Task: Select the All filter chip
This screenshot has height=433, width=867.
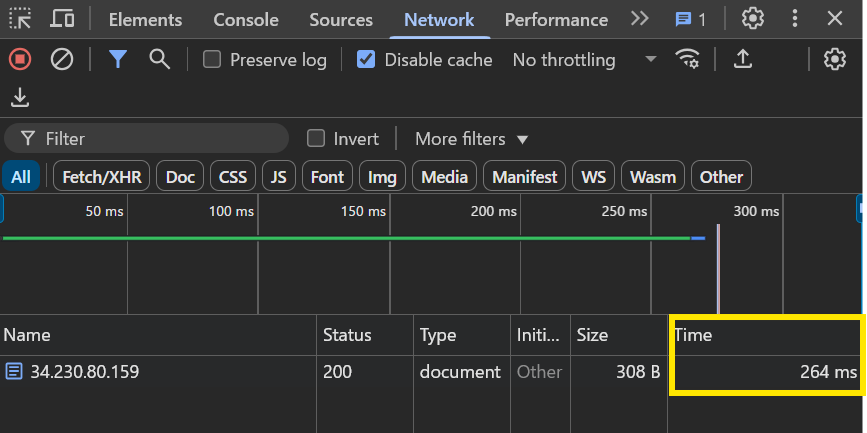Action: (21, 176)
